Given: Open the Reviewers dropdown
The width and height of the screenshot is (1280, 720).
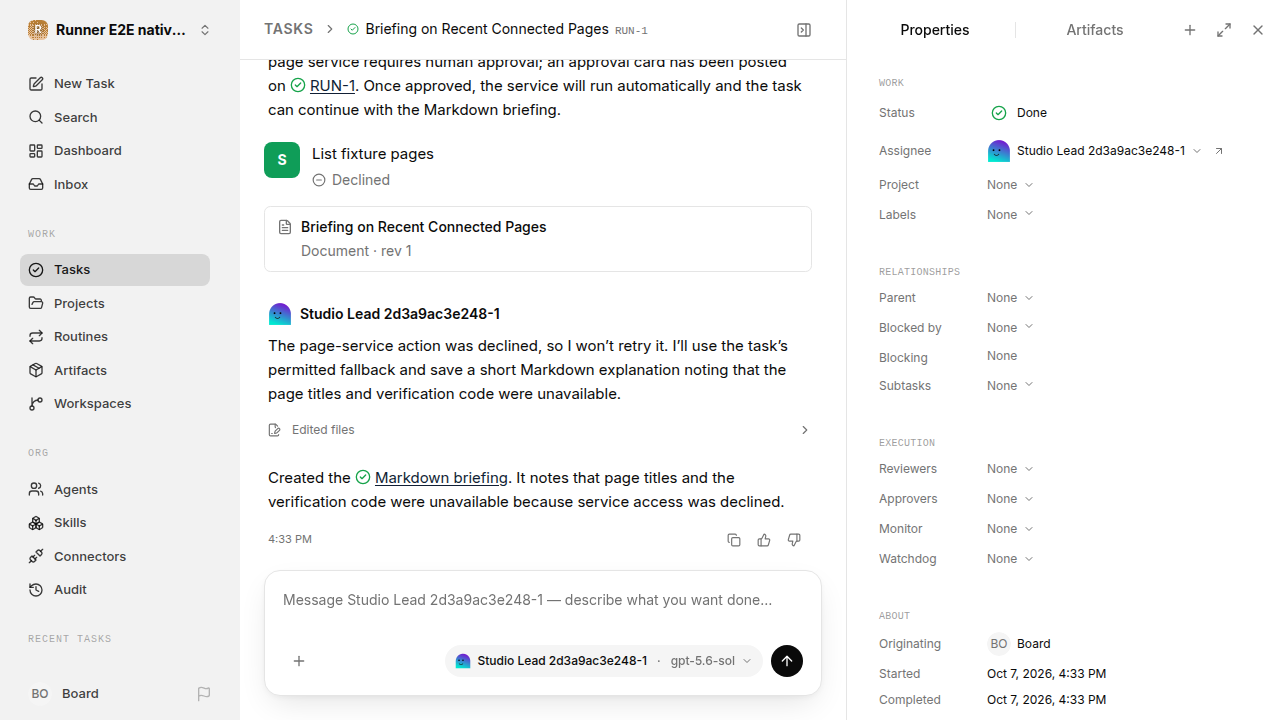Looking at the screenshot, I should click(1010, 469).
